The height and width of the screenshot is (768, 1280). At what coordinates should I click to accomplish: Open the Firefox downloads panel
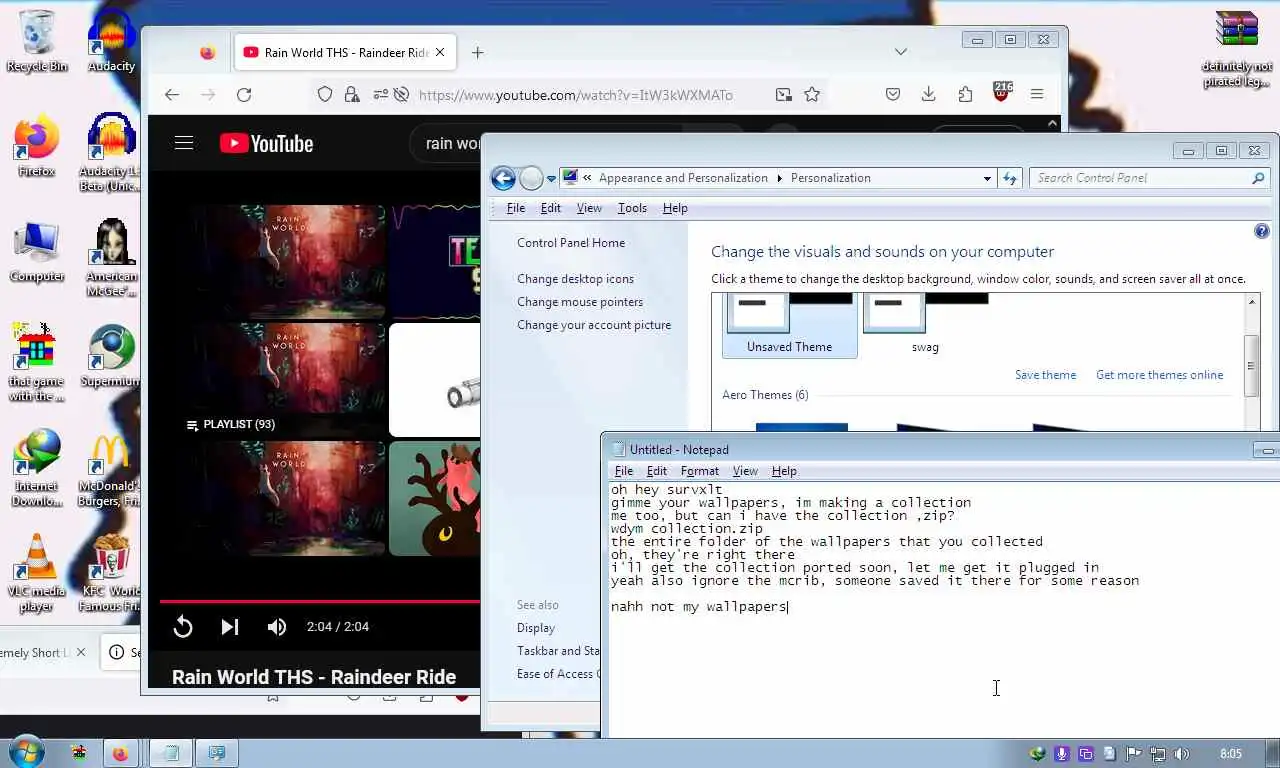click(x=929, y=94)
